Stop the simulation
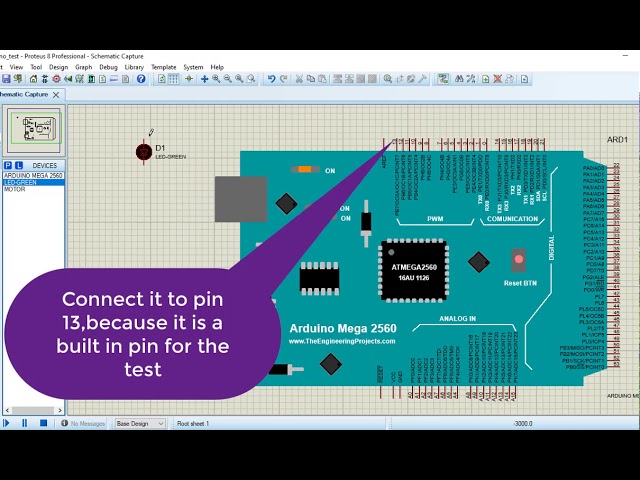The height and width of the screenshot is (480, 640). pyautogui.click(x=43, y=423)
